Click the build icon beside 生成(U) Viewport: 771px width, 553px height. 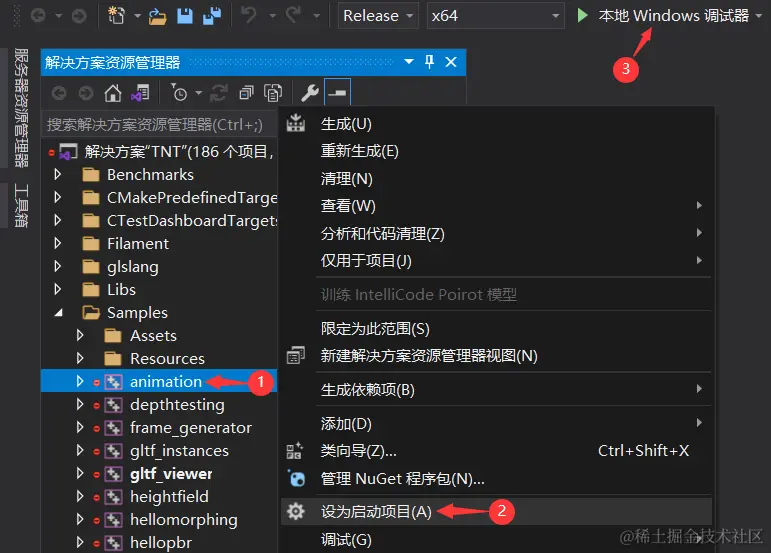pos(296,123)
